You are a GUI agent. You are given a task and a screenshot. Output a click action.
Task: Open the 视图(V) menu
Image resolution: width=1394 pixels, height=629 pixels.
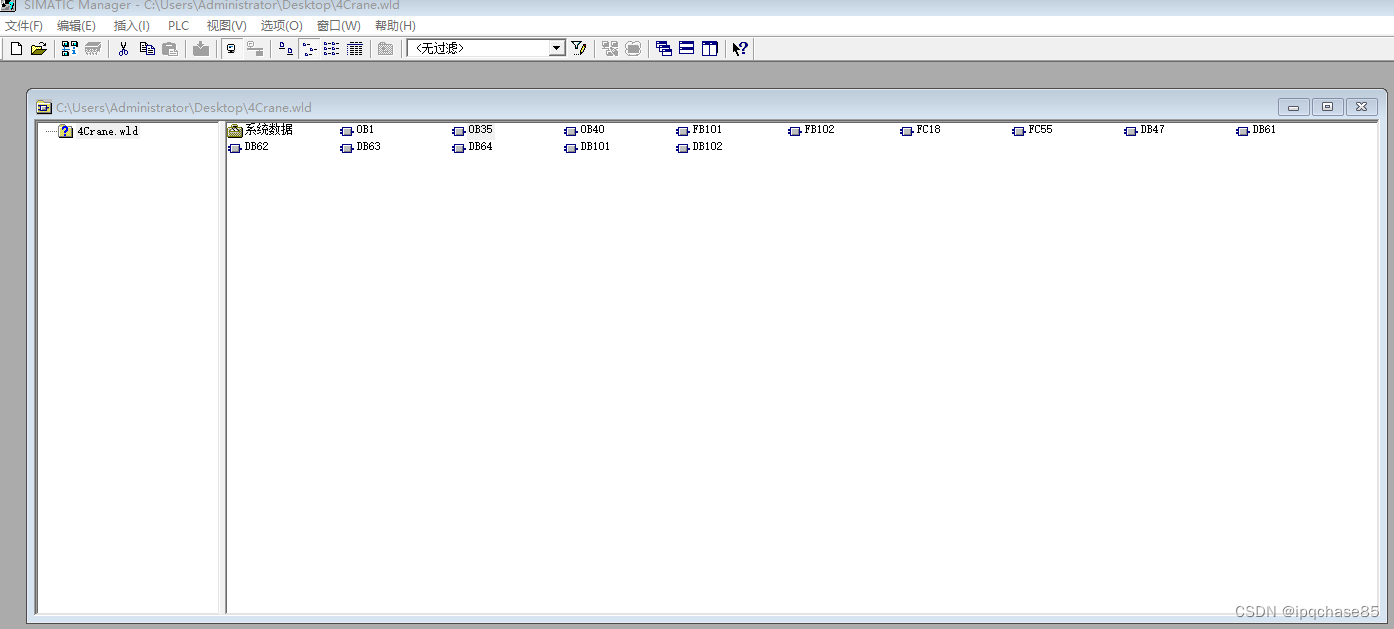[226, 26]
